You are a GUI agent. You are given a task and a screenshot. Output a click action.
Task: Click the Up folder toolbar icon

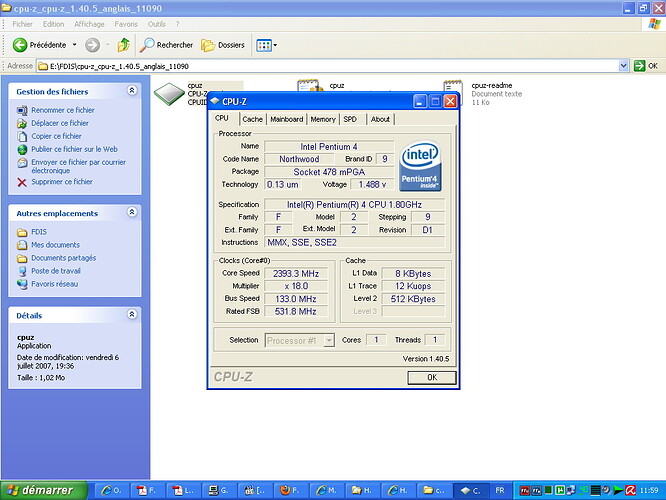(123, 45)
